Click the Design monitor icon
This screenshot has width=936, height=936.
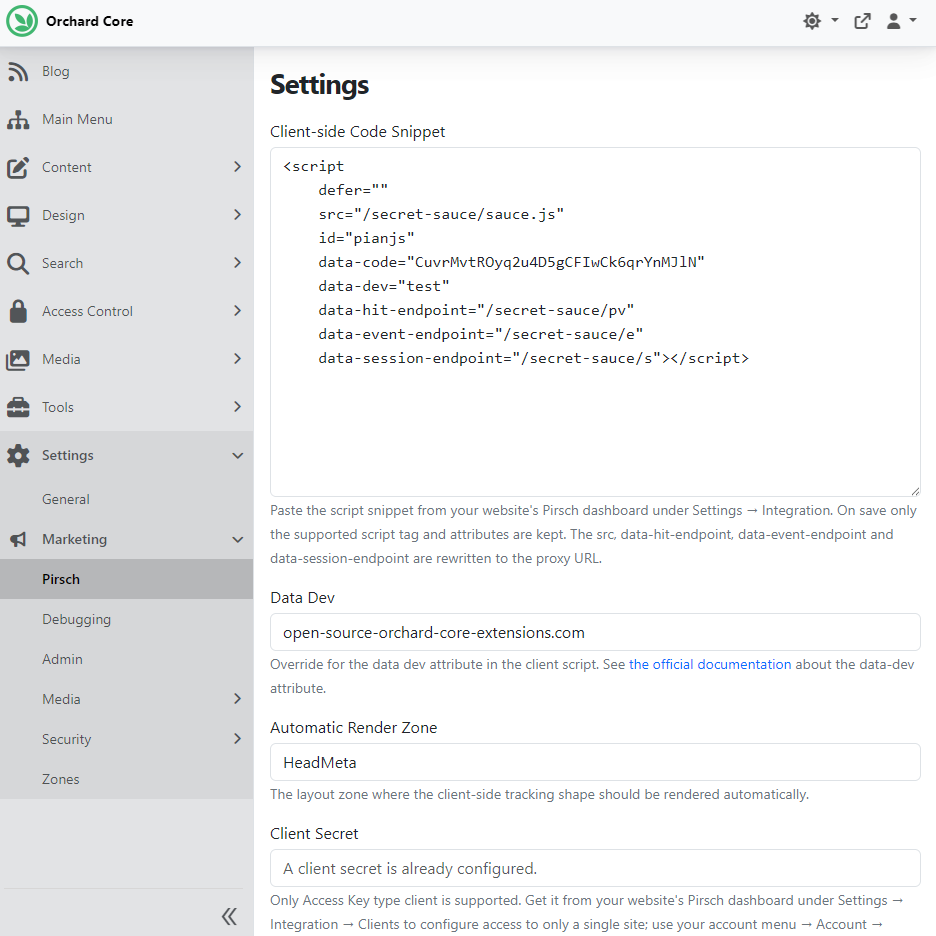18,215
